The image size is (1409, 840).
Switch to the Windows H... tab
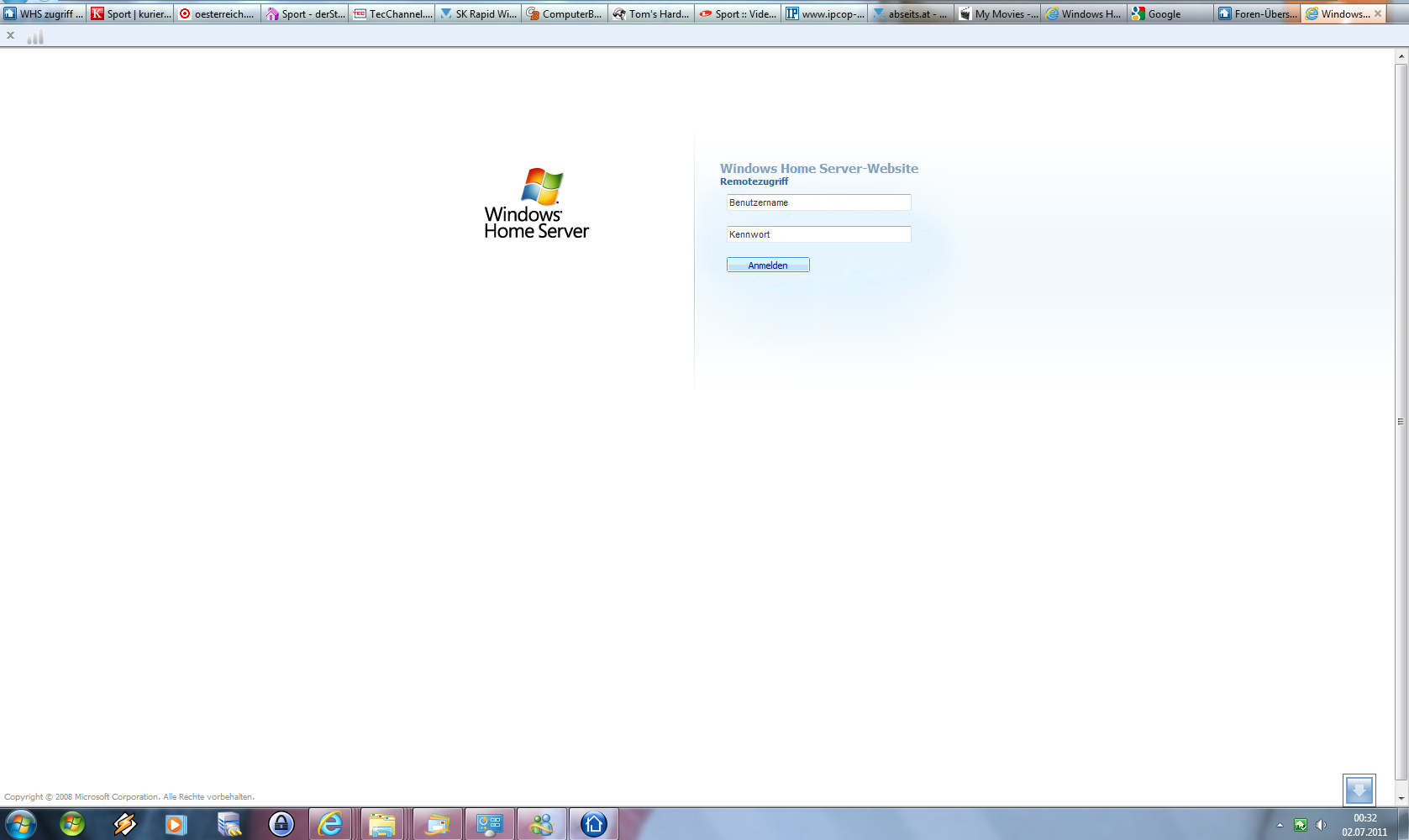click(1084, 13)
